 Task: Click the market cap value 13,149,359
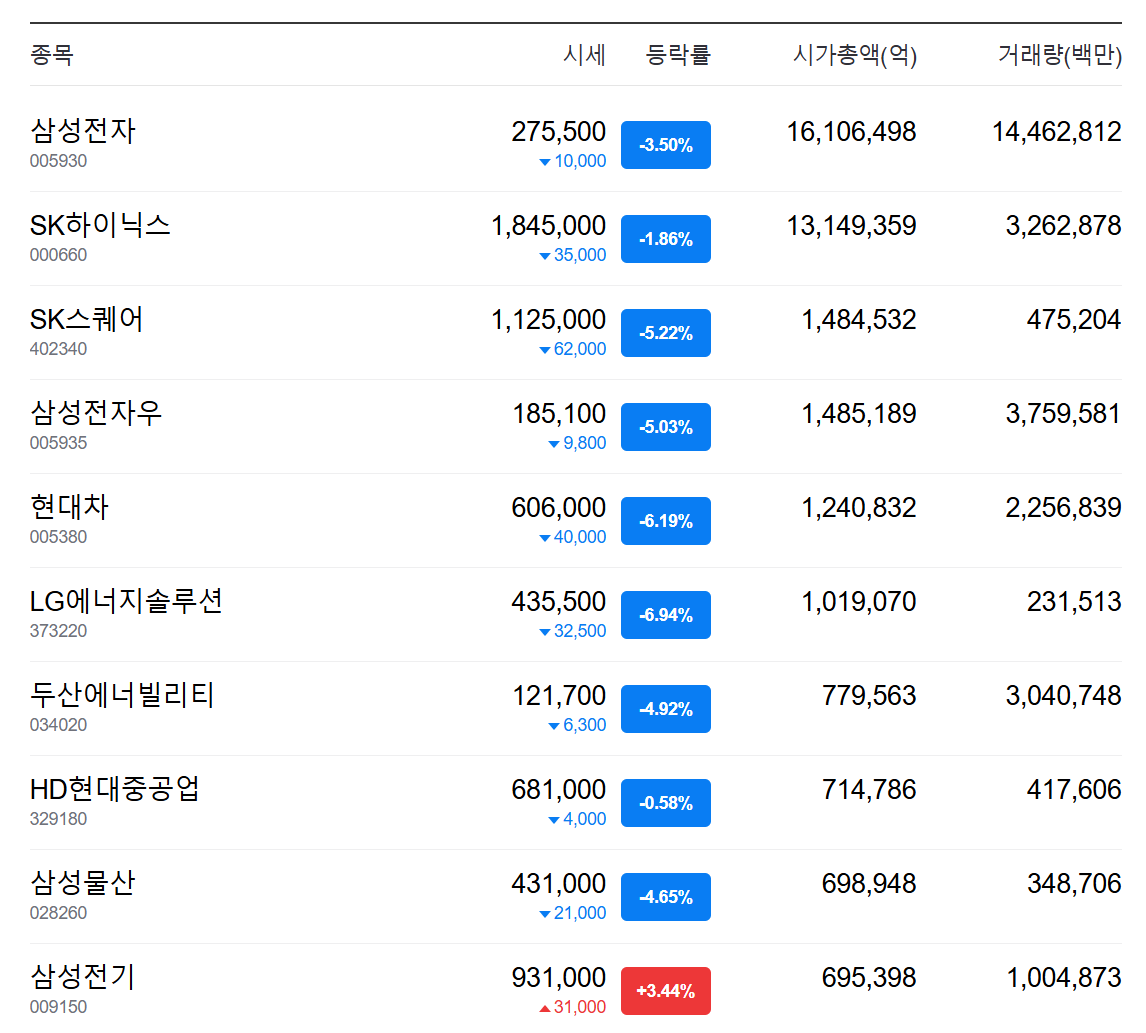[x=851, y=226]
